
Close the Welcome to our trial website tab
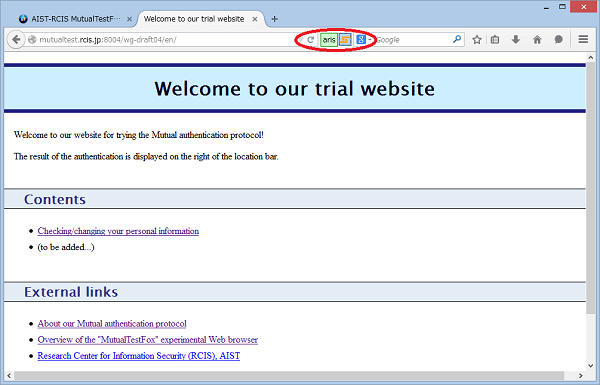pyautogui.click(x=255, y=19)
